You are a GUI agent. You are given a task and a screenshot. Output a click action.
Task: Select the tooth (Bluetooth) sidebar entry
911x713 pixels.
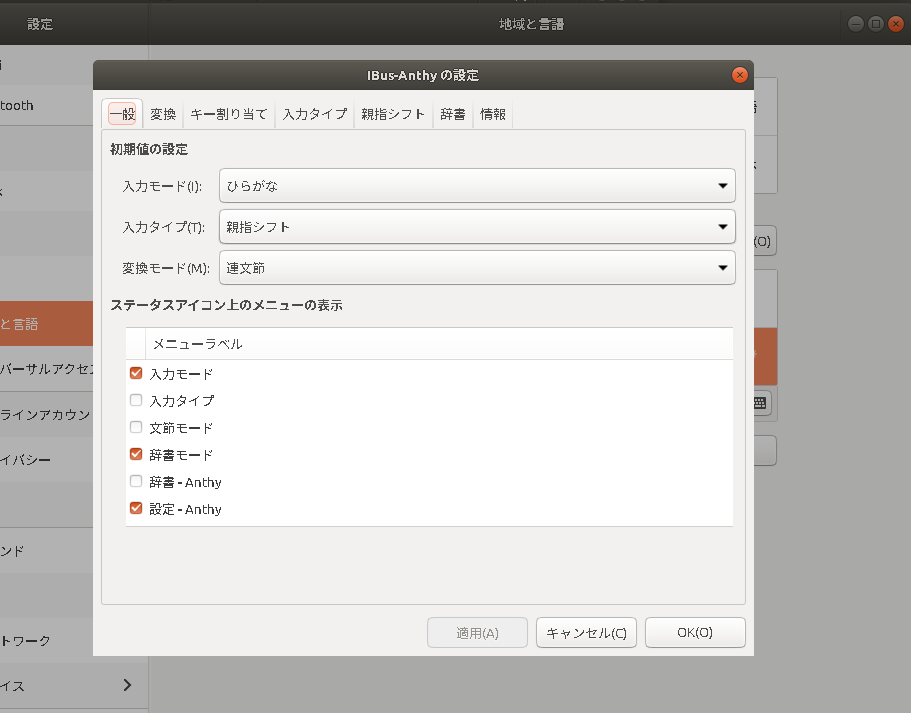46,106
